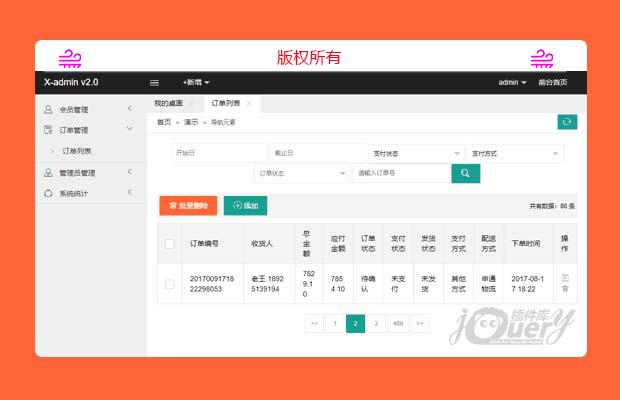Open the 订单状态 dropdown filter

(302, 173)
